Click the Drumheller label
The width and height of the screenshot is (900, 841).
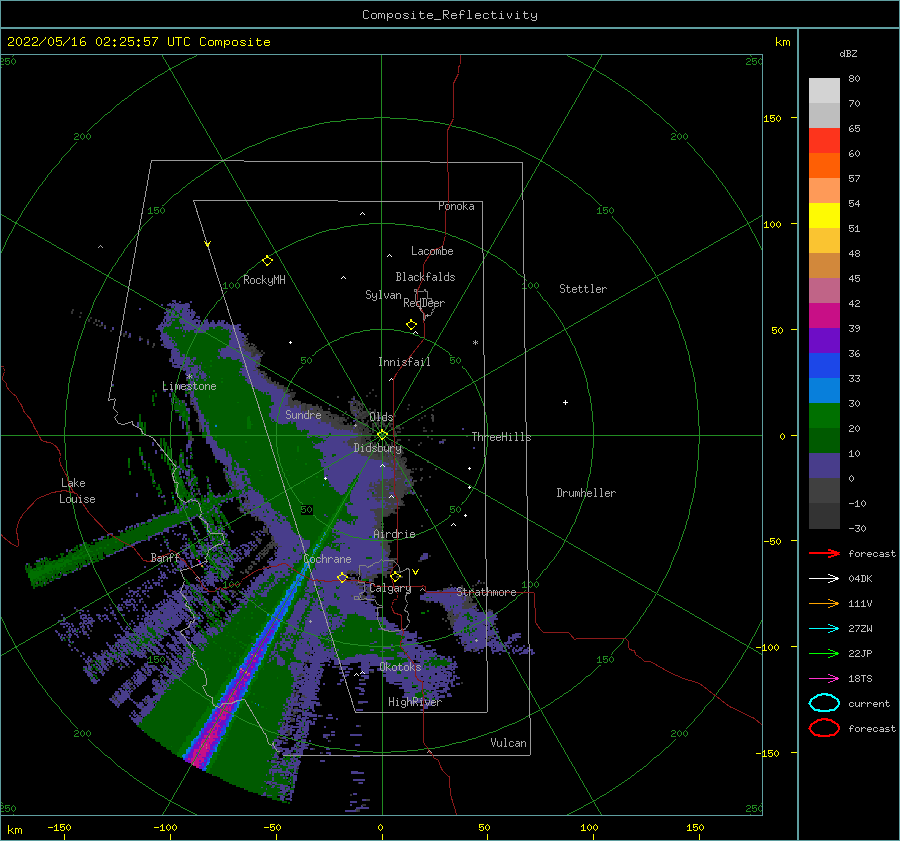[x=586, y=493]
